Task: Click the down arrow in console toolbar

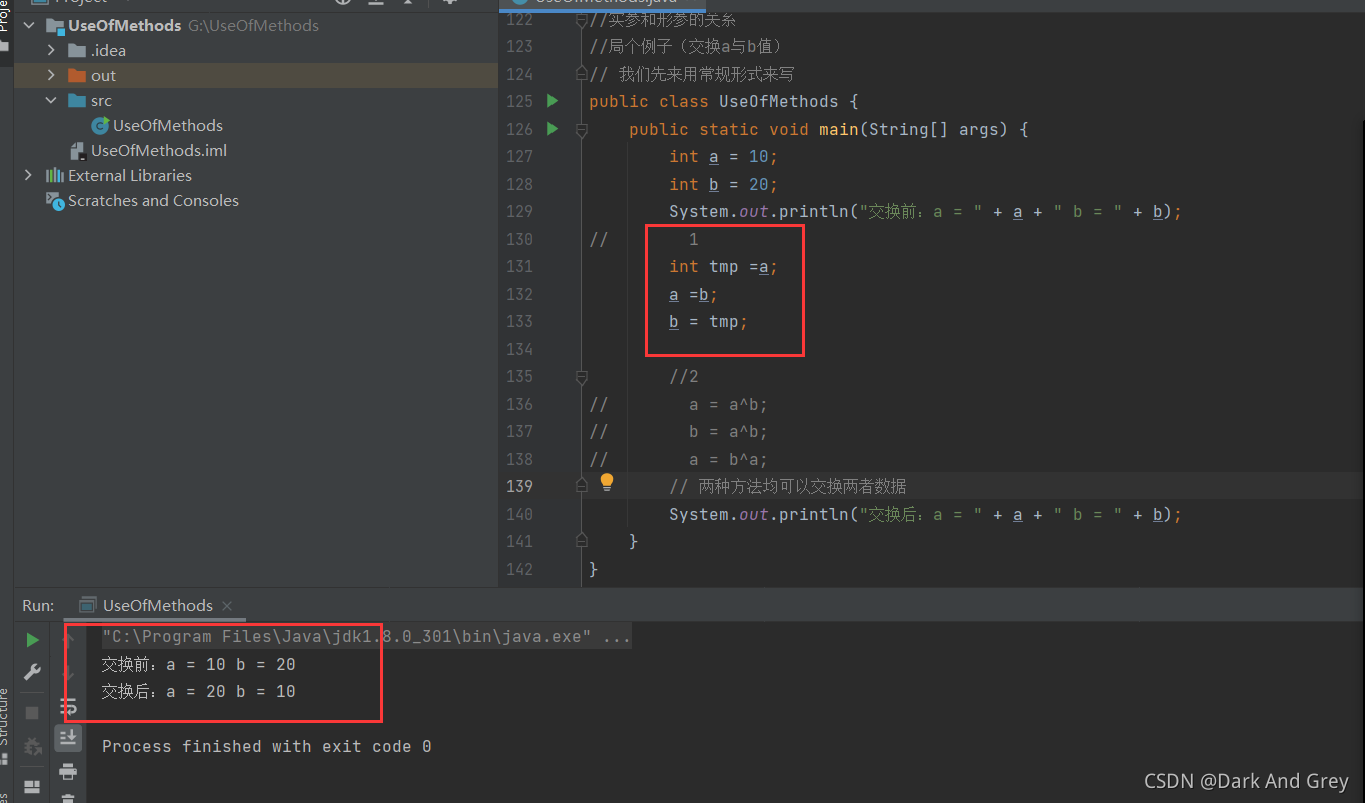Action: (68, 672)
